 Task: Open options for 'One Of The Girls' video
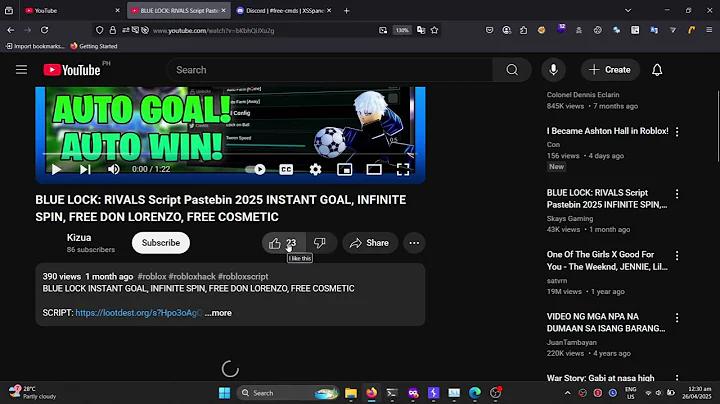677,256
